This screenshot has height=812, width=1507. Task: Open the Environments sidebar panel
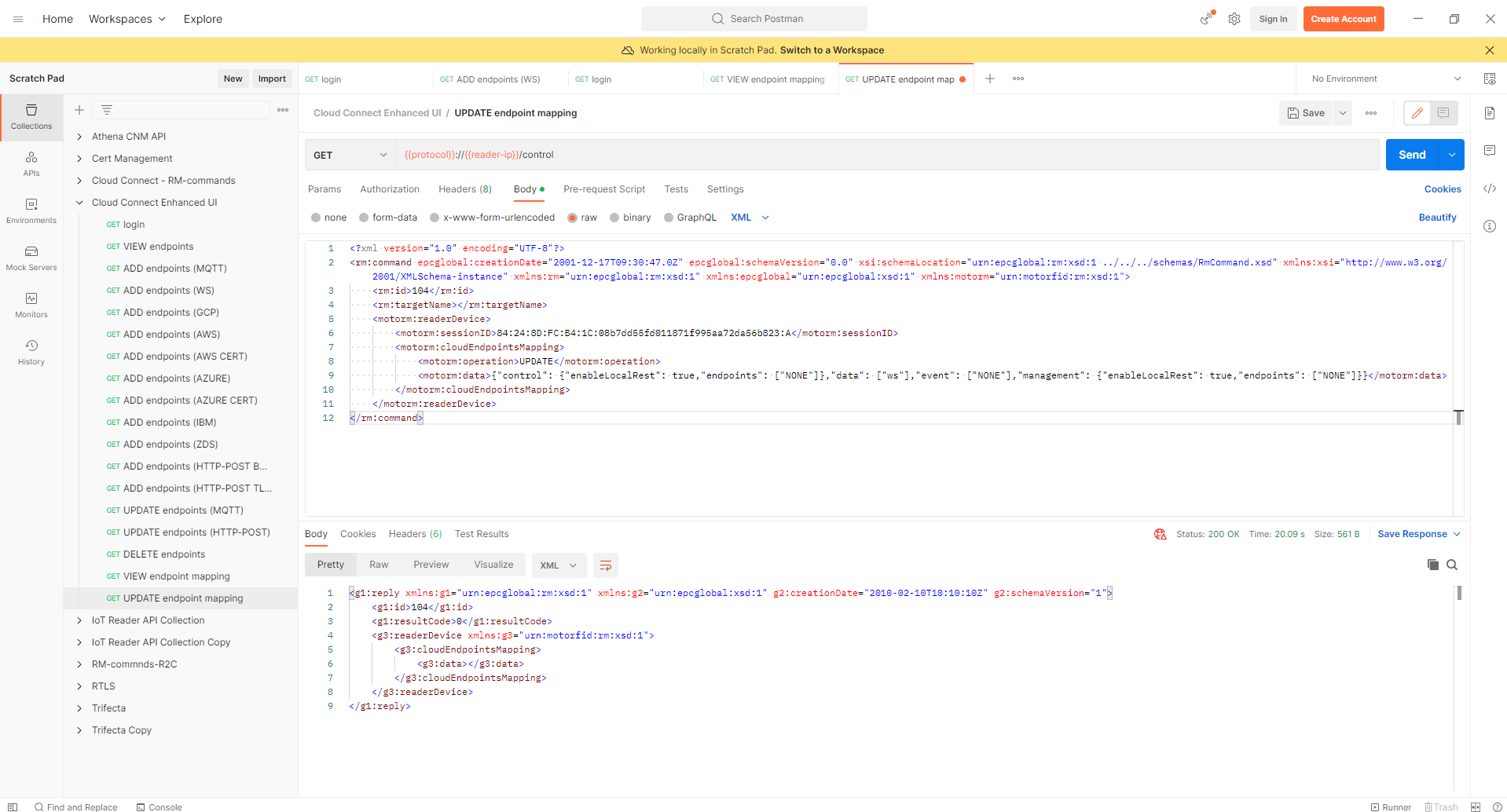(x=31, y=211)
